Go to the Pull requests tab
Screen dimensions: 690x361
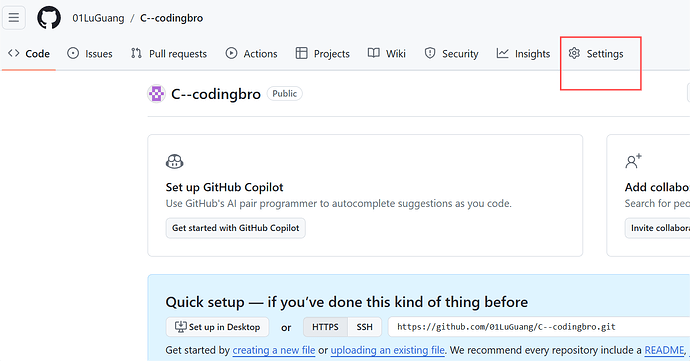tap(169, 54)
